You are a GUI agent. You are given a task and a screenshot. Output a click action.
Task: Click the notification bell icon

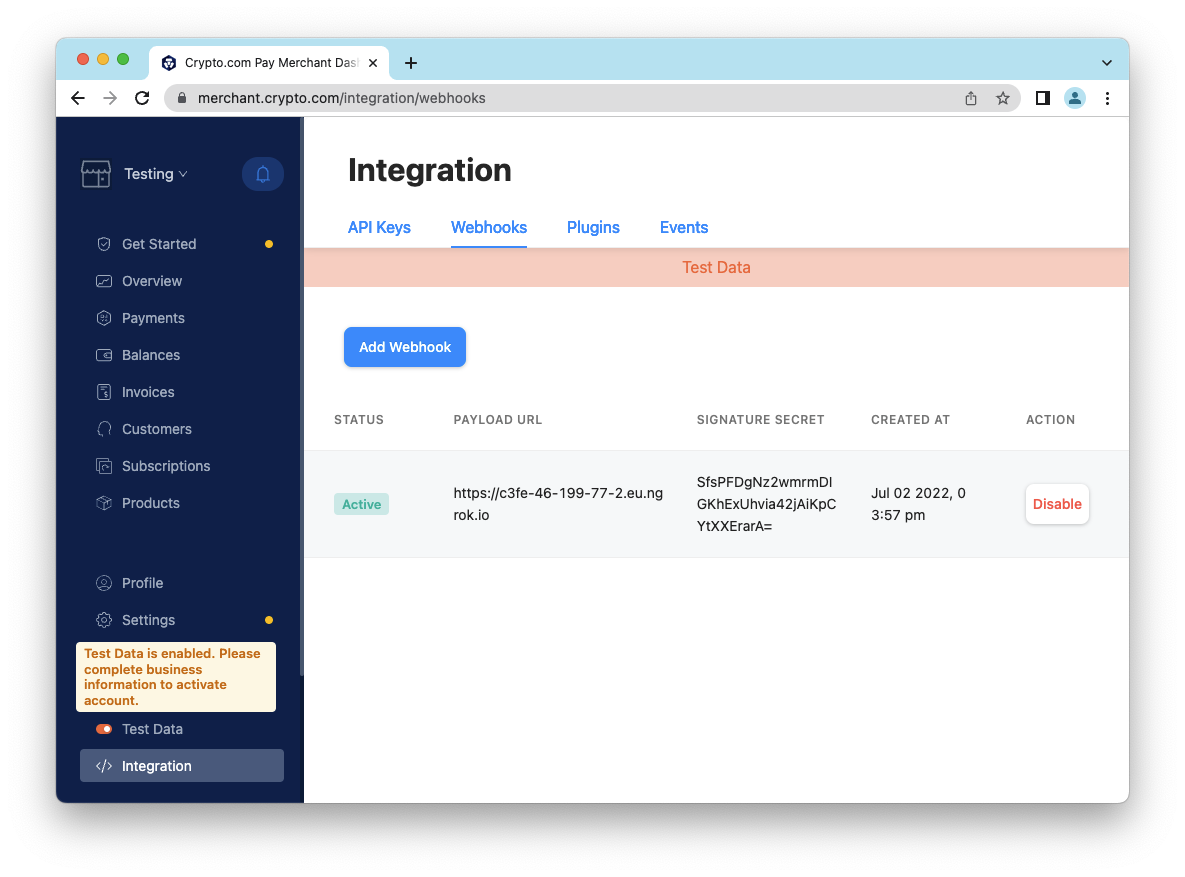[x=263, y=174]
